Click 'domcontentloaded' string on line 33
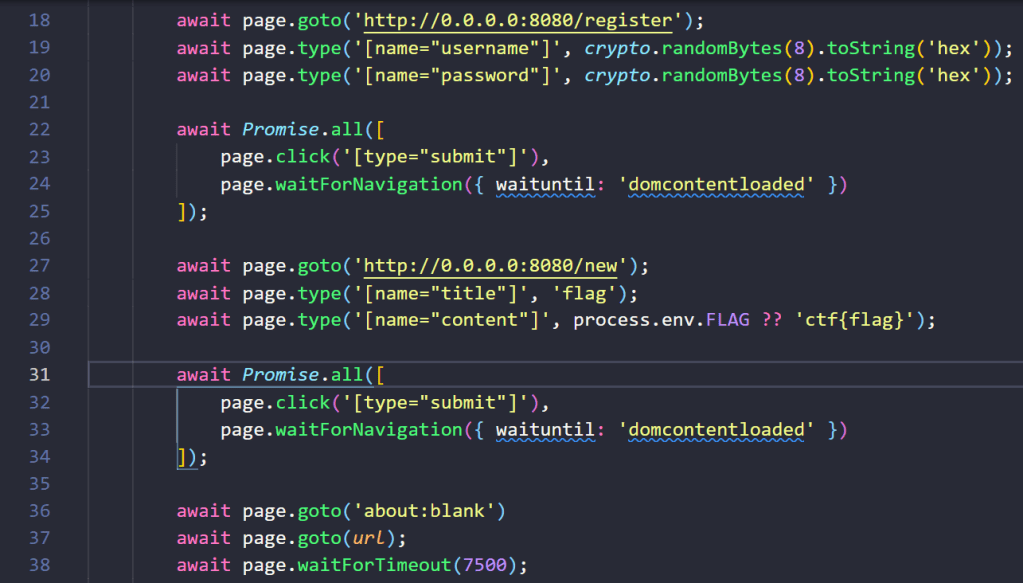 click(x=716, y=429)
